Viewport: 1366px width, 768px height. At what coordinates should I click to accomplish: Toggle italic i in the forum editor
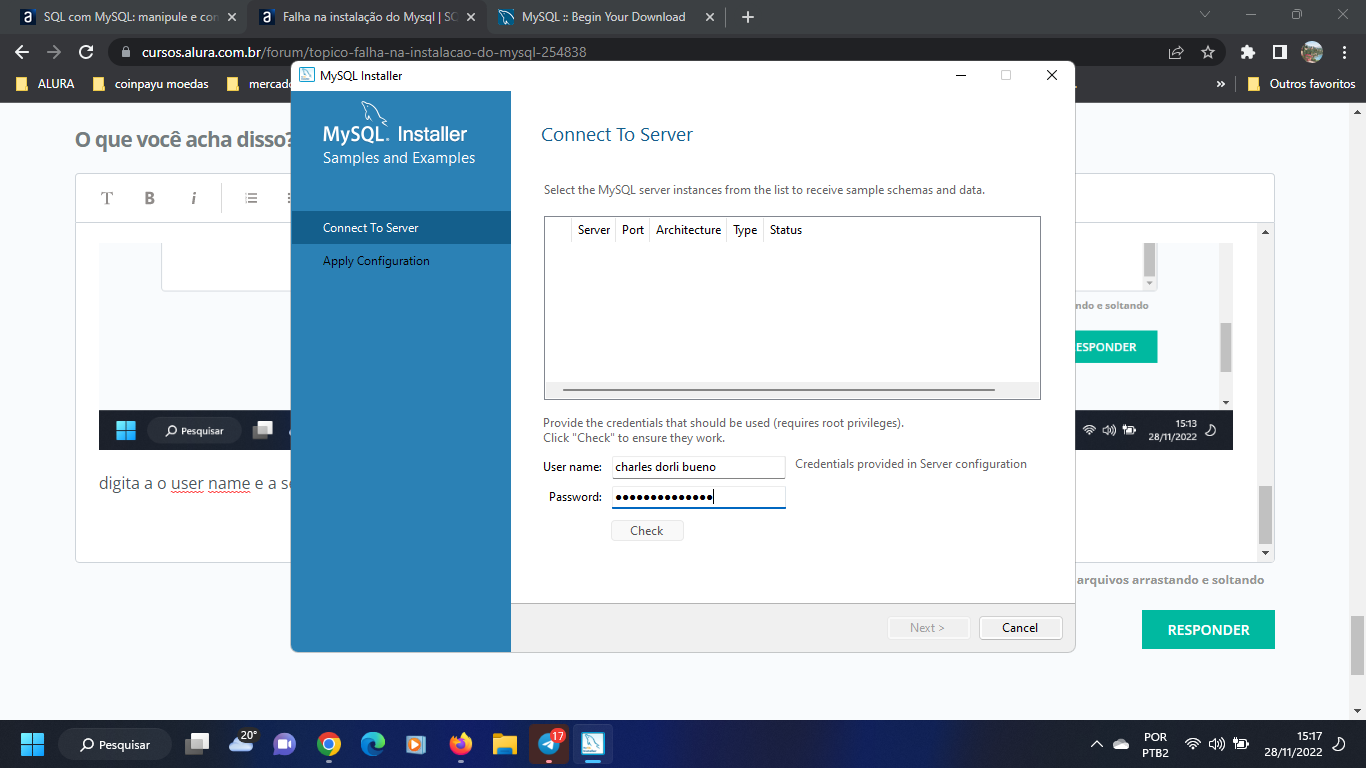(193, 198)
